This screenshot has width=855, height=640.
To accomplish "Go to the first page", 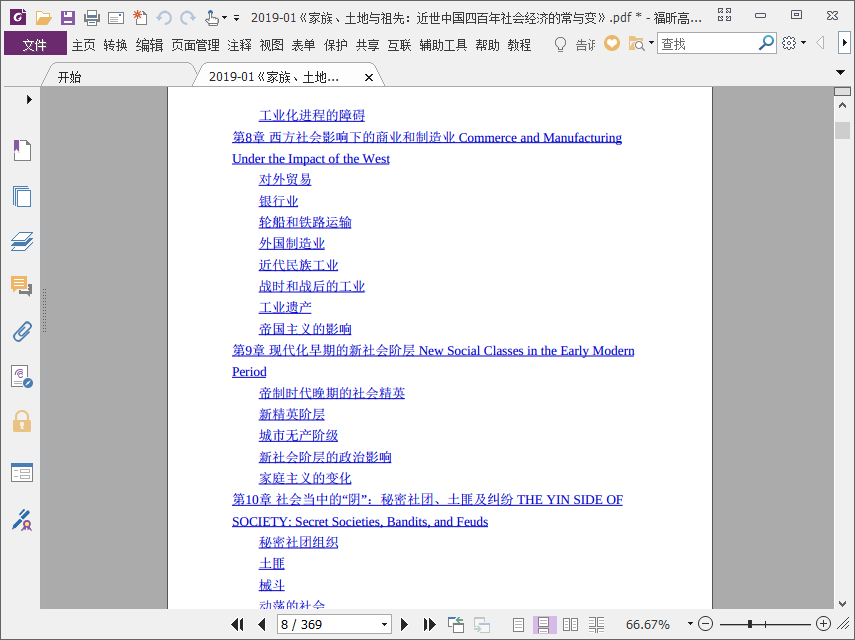I will click(x=237, y=624).
